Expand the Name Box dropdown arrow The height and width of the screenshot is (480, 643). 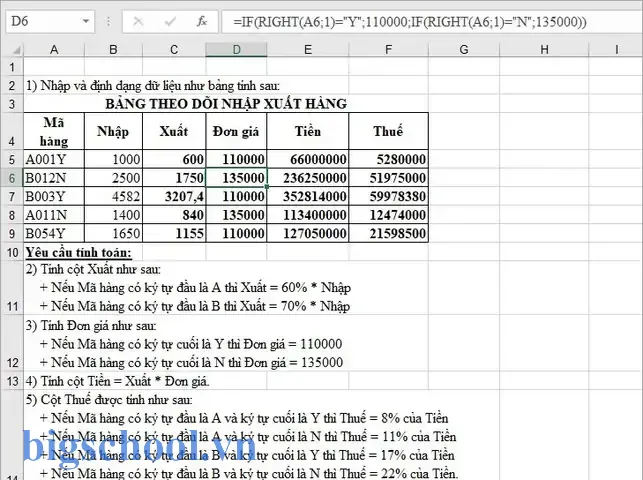(86, 21)
